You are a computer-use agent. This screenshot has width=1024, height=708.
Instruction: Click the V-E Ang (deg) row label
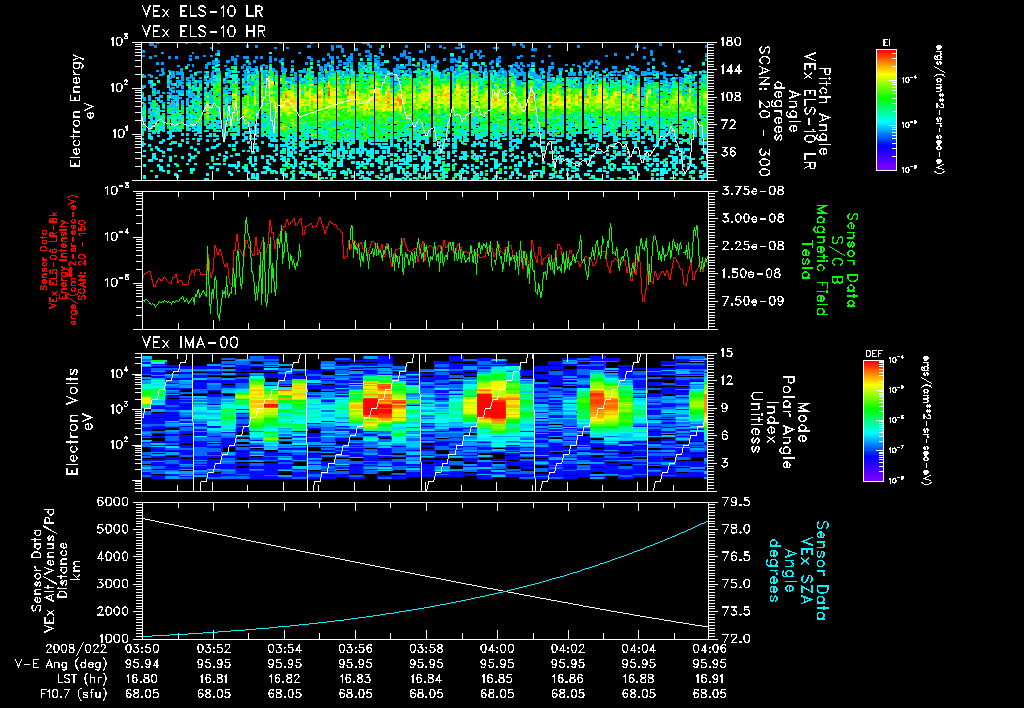61,664
